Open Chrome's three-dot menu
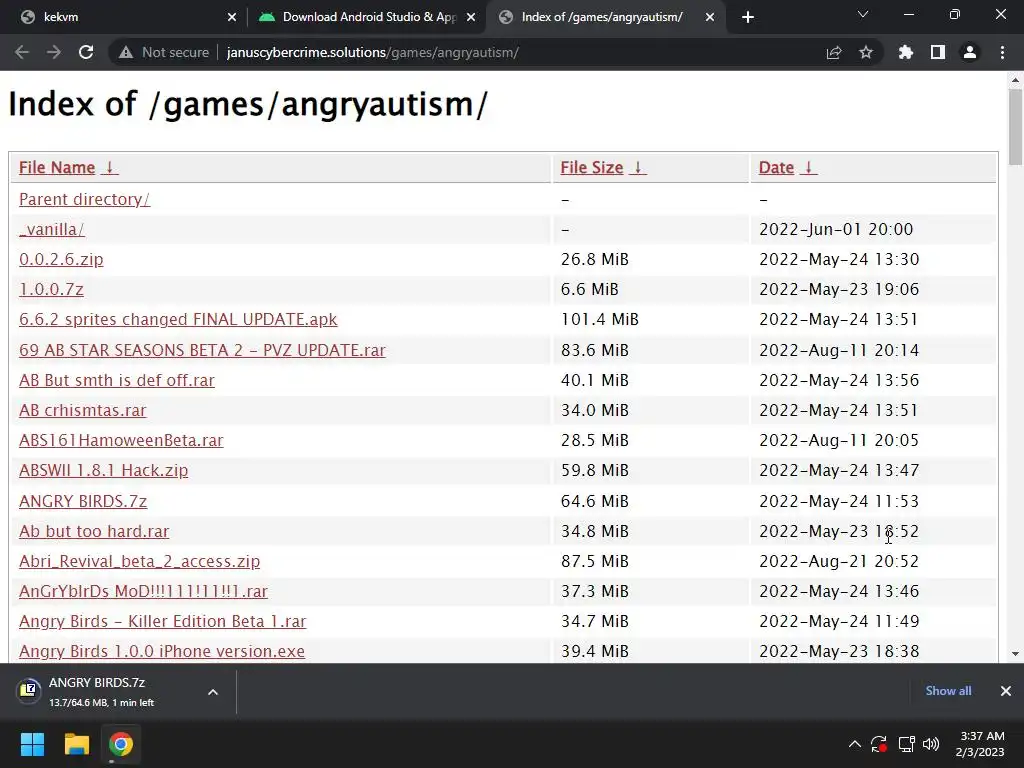The image size is (1024, 768). (x=1002, y=52)
